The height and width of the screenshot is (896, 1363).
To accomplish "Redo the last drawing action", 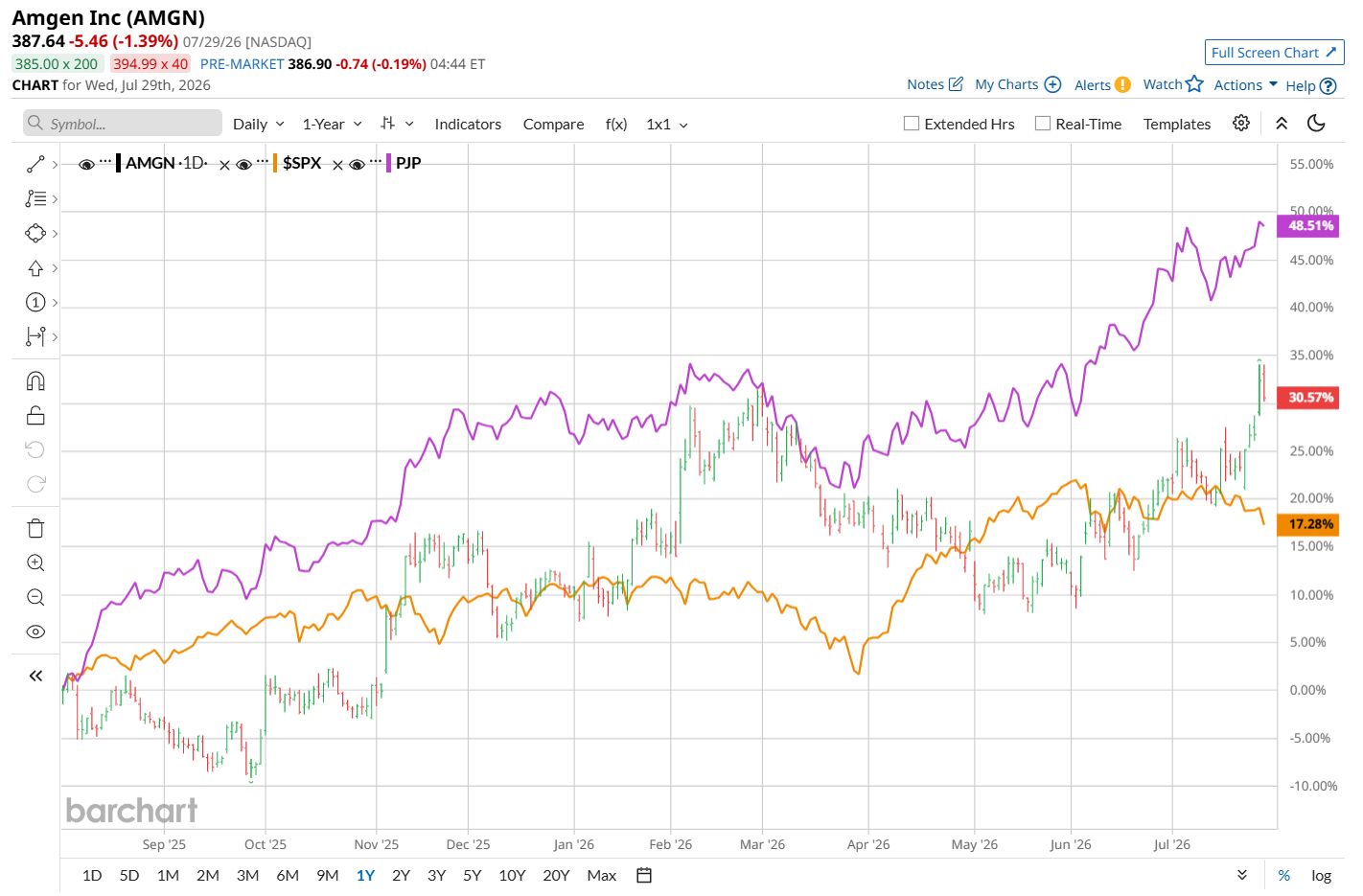I will [35, 484].
